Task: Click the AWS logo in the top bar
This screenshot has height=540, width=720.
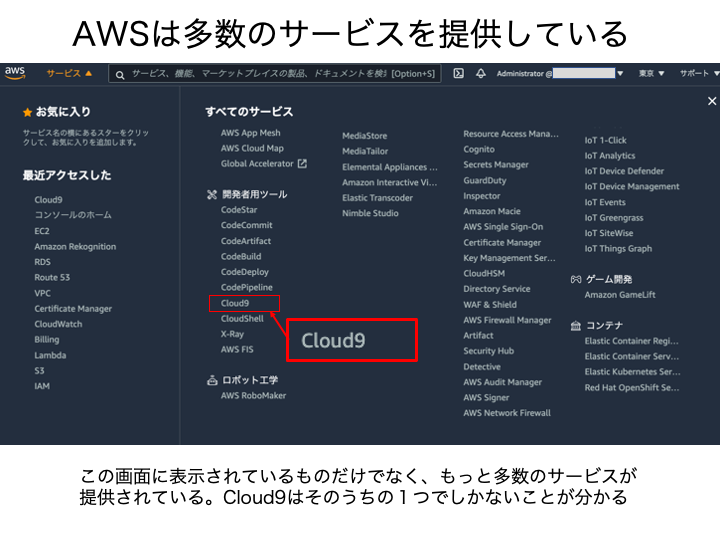Action: pyautogui.click(x=15, y=73)
